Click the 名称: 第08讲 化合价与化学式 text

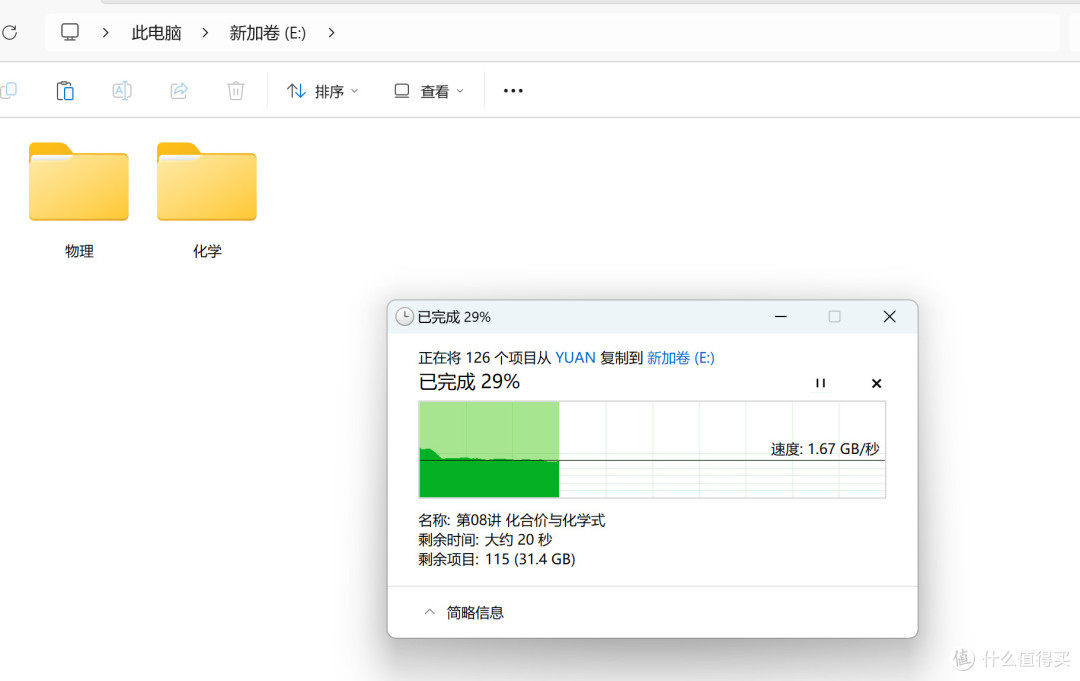click(512, 521)
